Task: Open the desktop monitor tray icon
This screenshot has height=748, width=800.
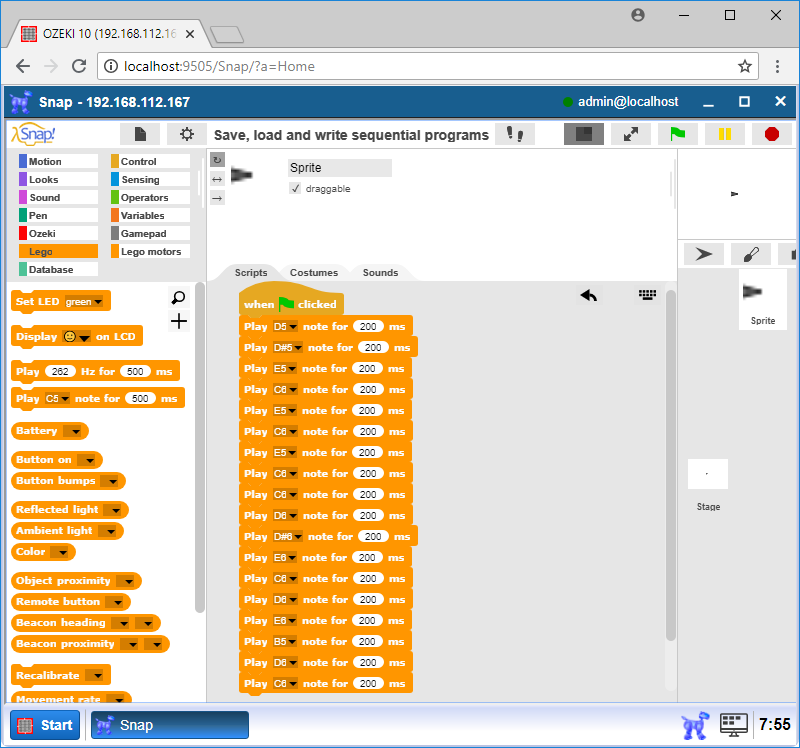Action: pos(734,725)
